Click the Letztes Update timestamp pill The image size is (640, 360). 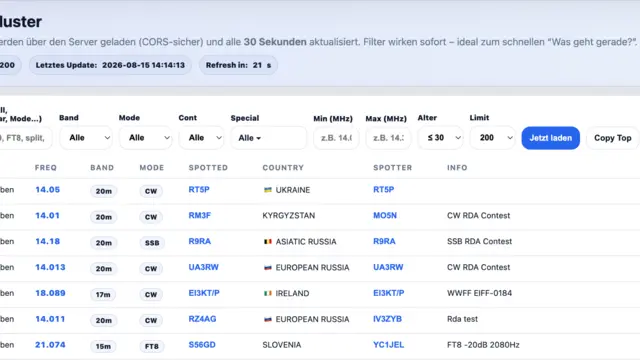110,65
